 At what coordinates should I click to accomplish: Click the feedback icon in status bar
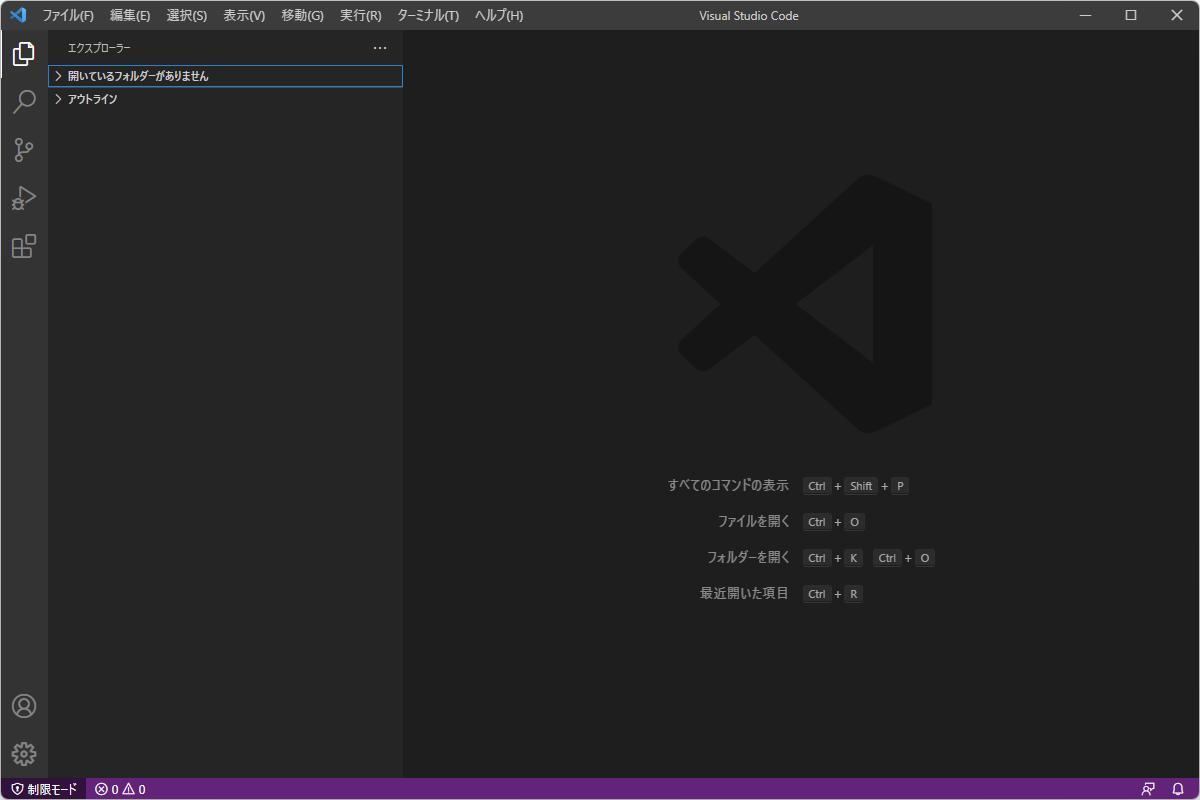click(1148, 789)
